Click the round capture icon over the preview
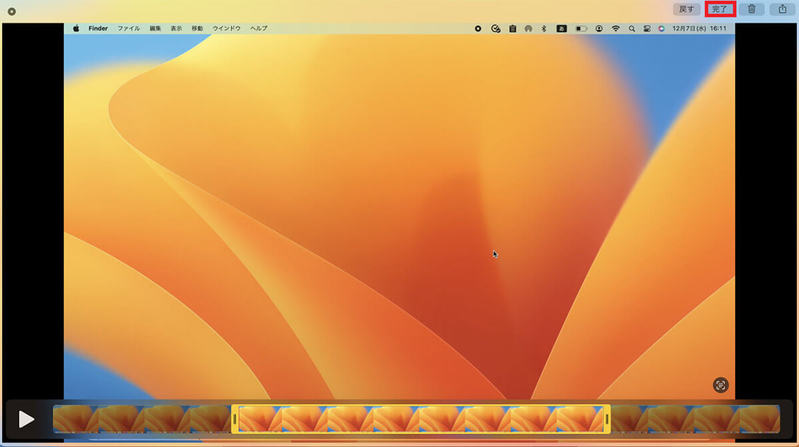This screenshot has width=799, height=447. [x=720, y=385]
